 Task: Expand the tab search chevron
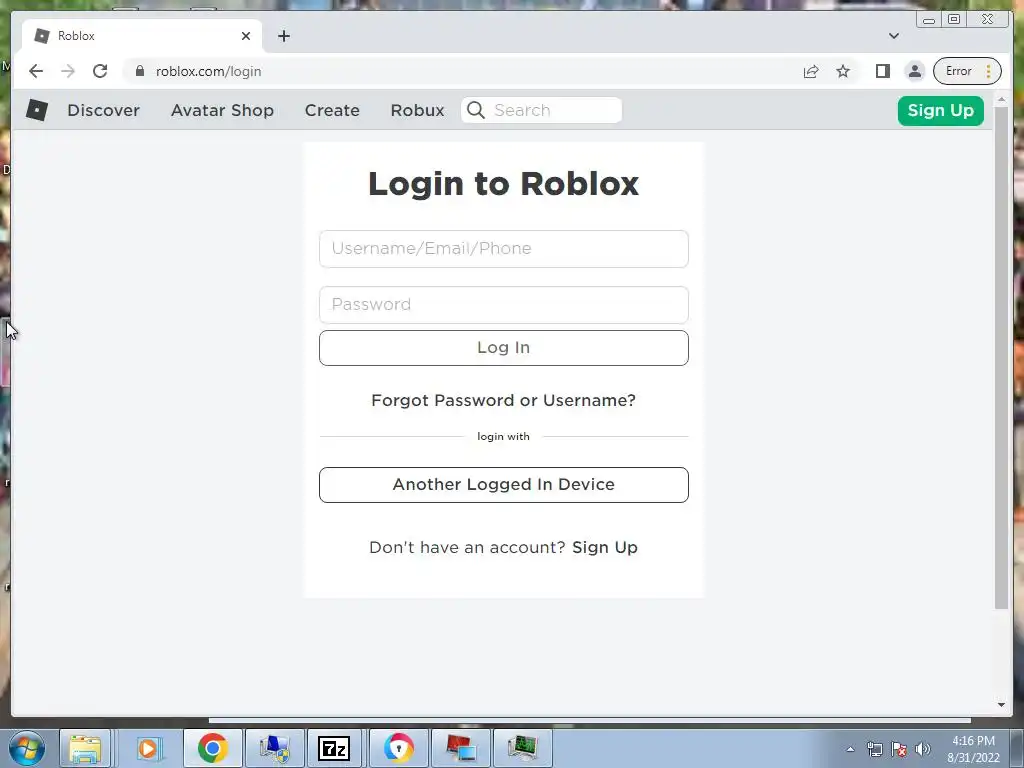893,36
